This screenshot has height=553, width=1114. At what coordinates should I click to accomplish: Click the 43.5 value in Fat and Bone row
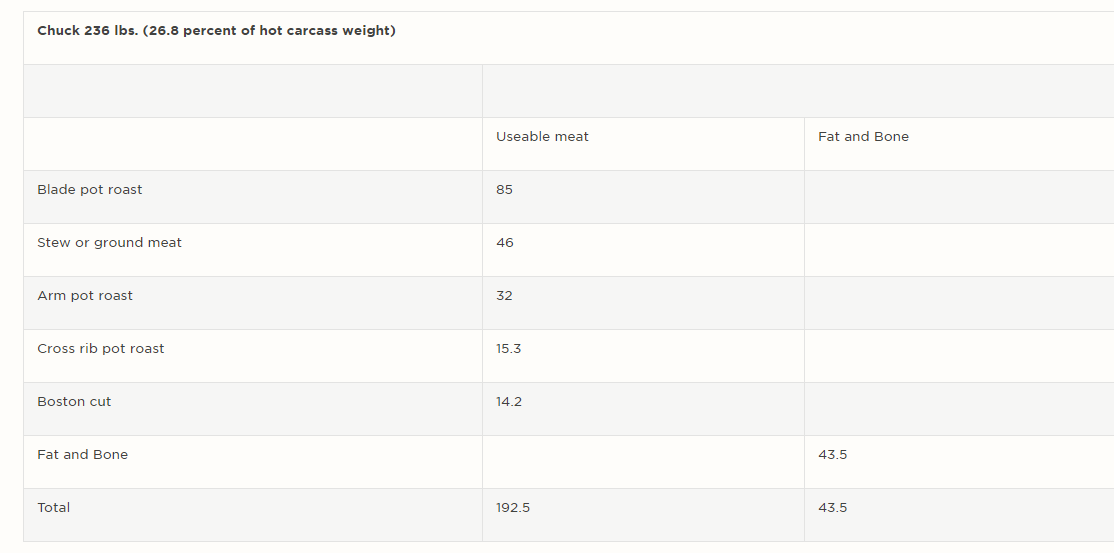(832, 455)
